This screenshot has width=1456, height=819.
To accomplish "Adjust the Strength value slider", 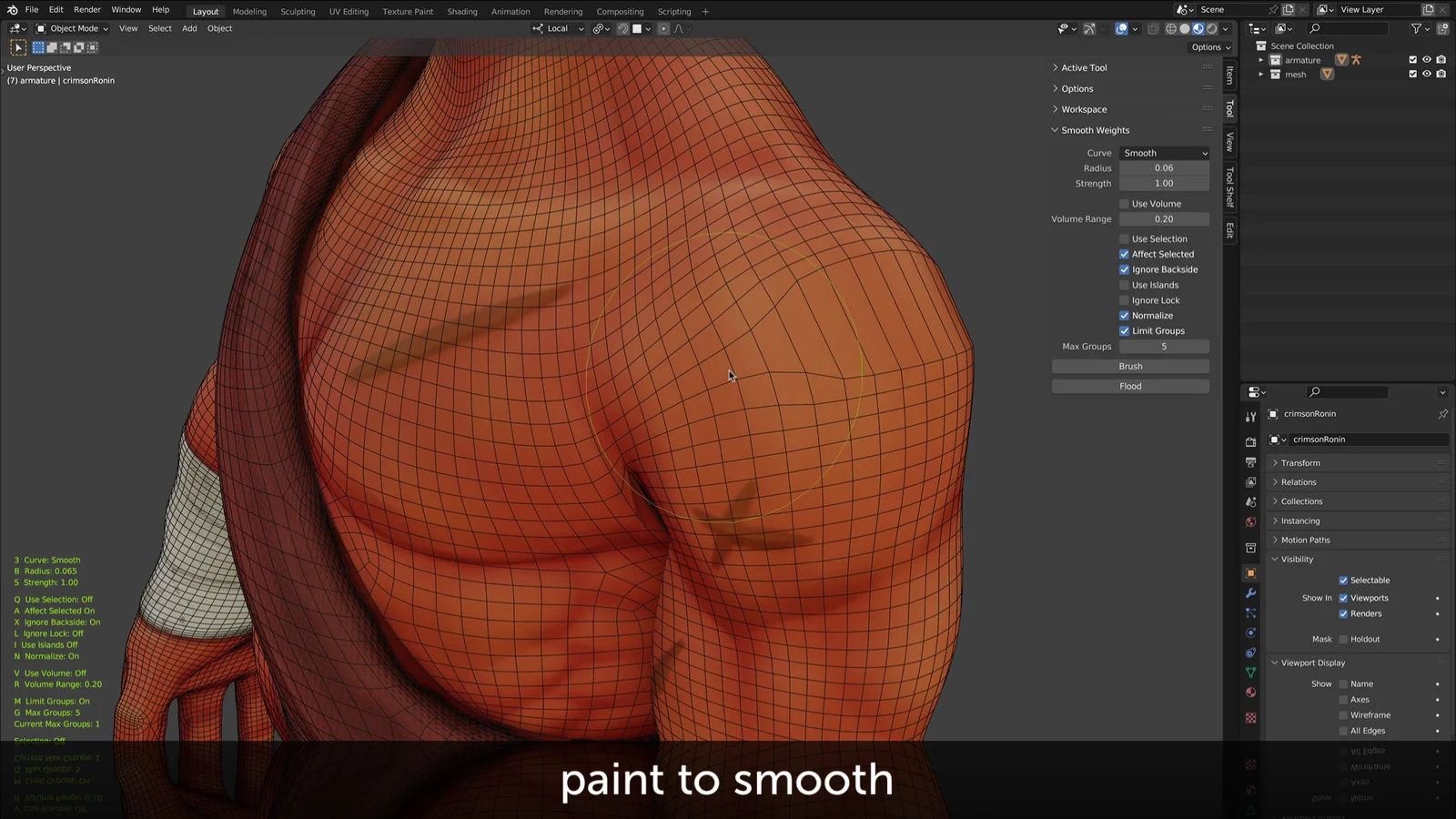I will 1165,183.
